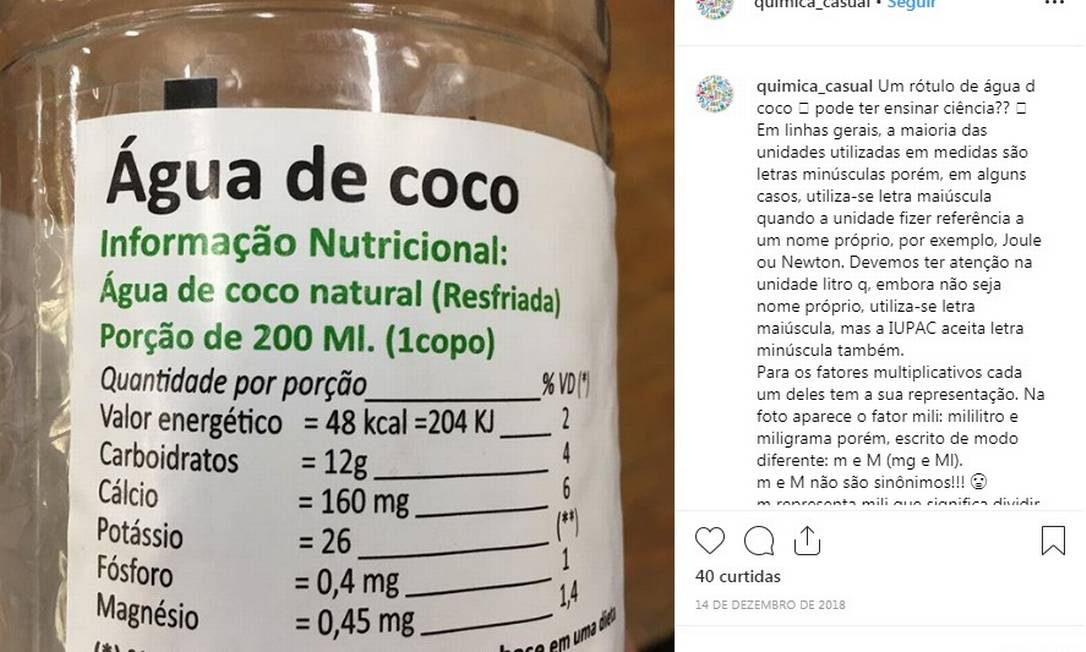This screenshot has height=652, width=1086.
Task: Open the more options three-dot menu
Action: [x=1054, y=3]
